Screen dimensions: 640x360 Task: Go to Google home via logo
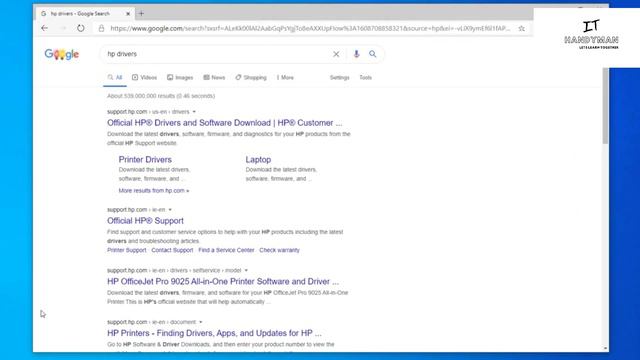tap(62, 54)
